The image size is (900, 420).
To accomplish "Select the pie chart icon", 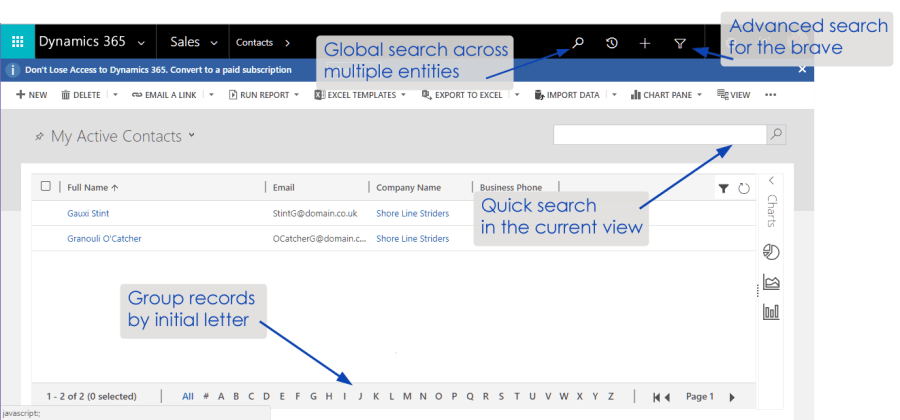I will pyautogui.click(x=771, y=252).
